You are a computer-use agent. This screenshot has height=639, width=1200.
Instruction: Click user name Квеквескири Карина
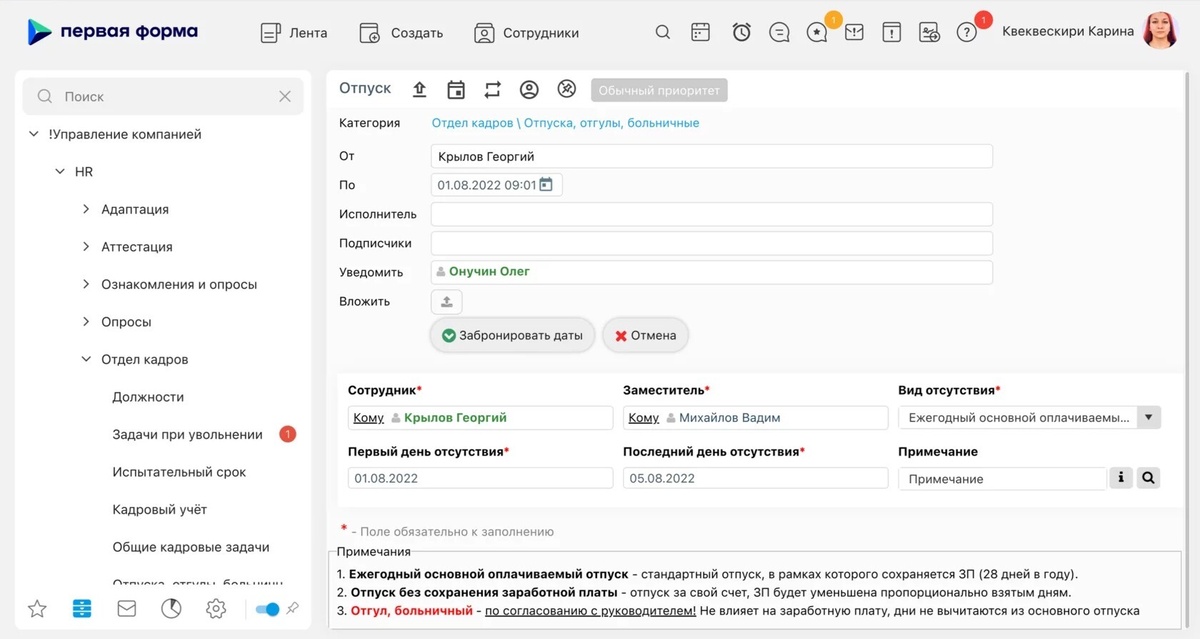click(x=1068, y=31)
